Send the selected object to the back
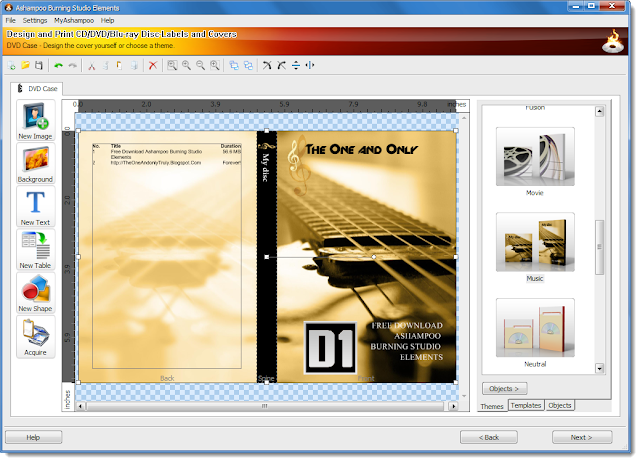 248,65
